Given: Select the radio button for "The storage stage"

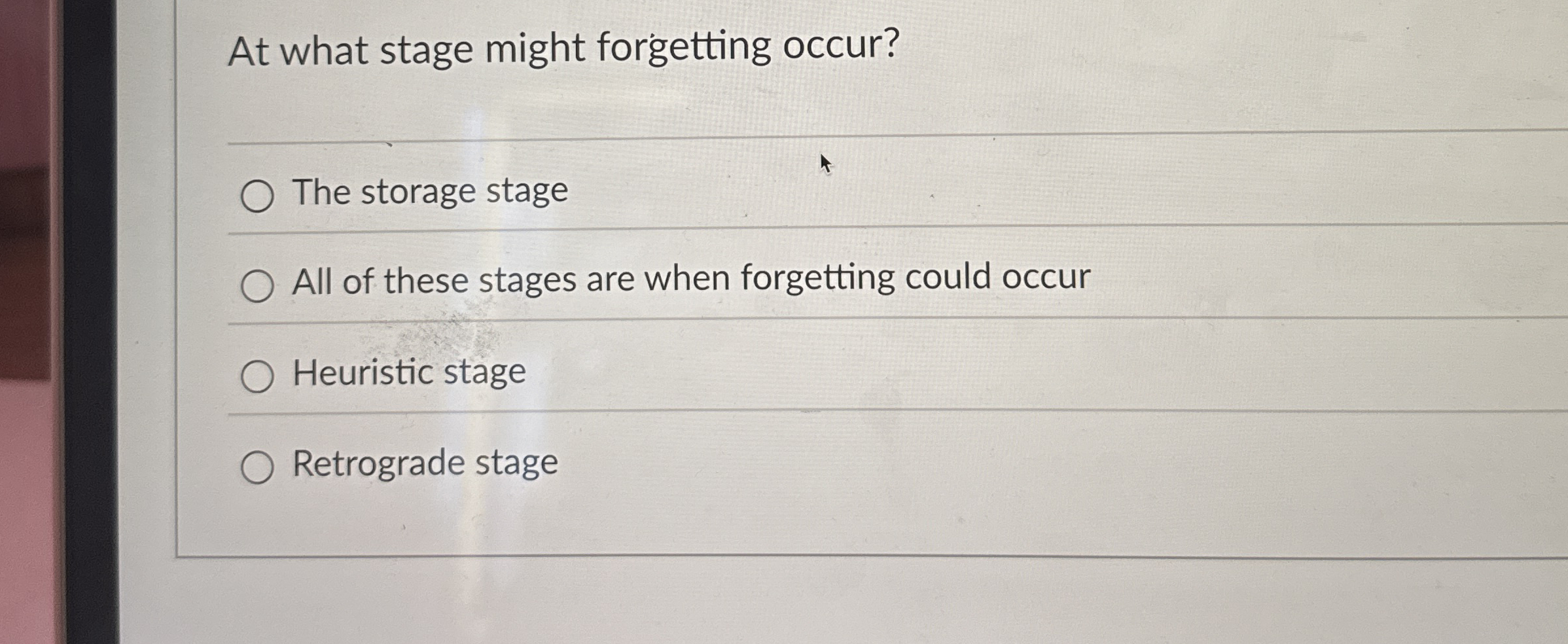Looking at the screenshot, I should coord(258,195).
